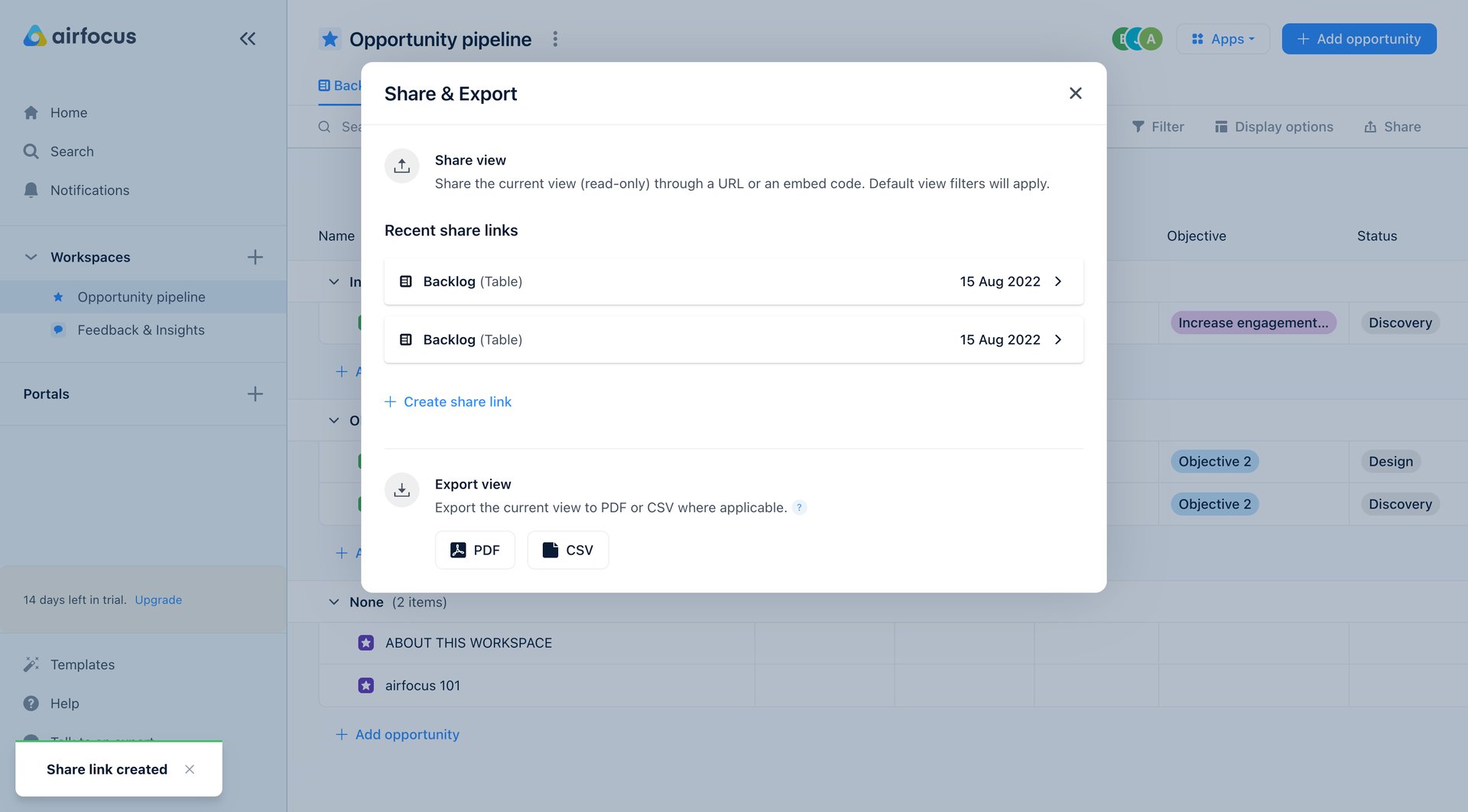1468x812 pixels.
Task: Expand the first Backlog share link row
Action: coord(1058,281)
